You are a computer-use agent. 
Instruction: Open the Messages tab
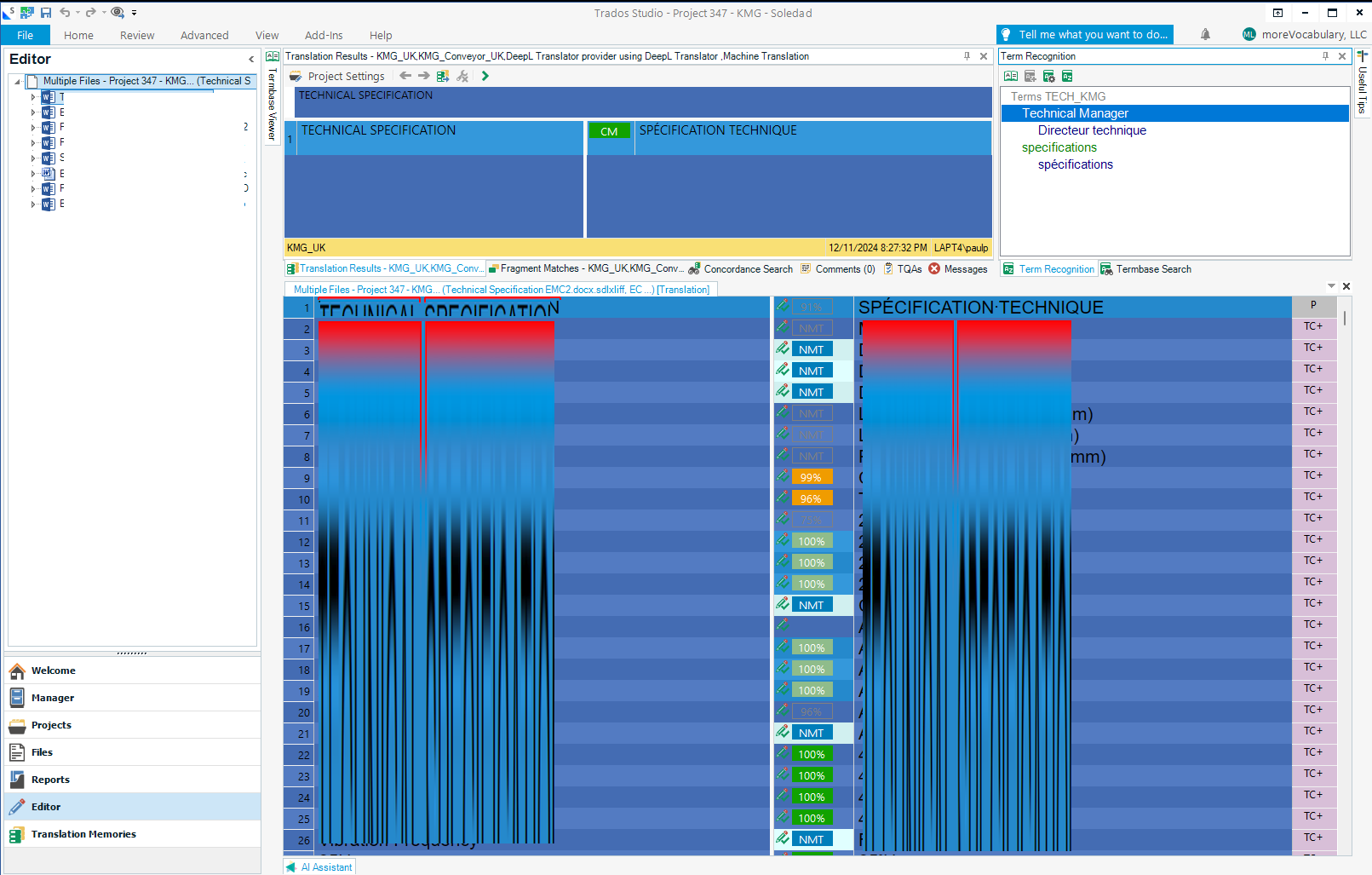pyautogui.click(x=958, y=269)
